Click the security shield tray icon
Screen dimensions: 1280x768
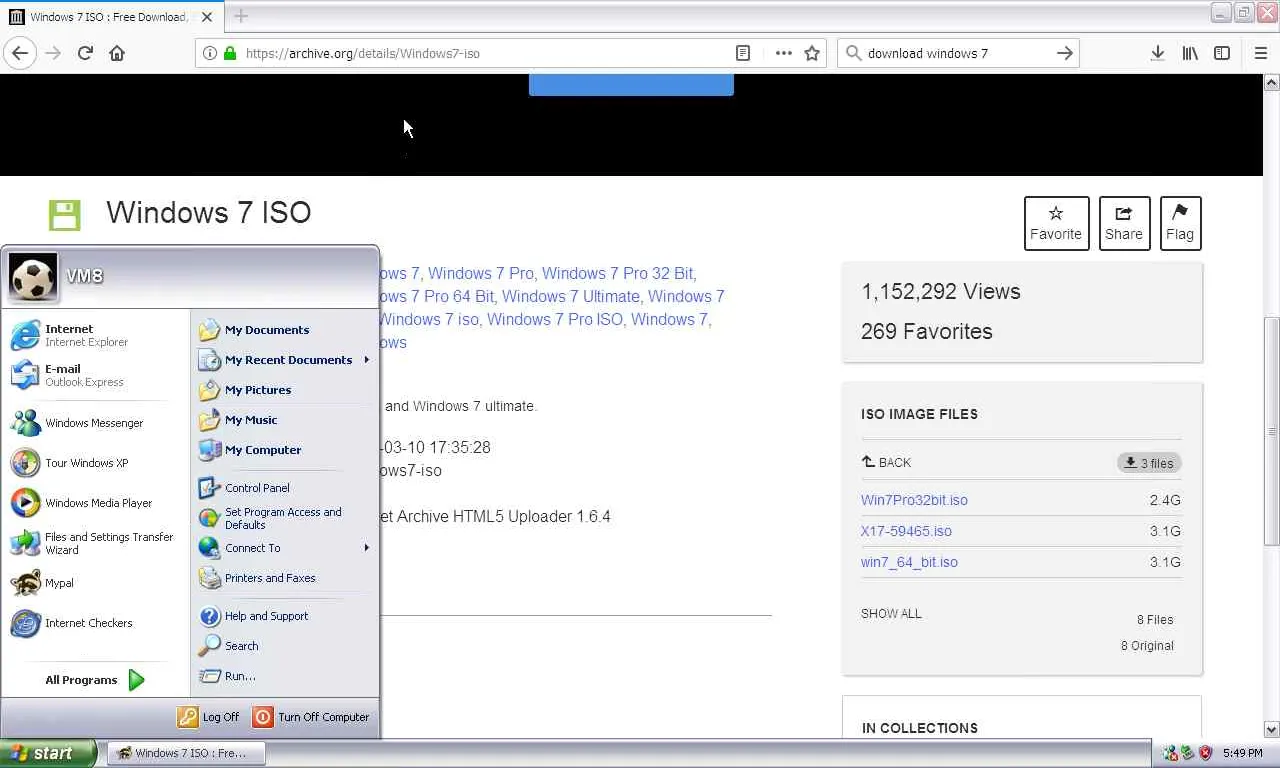1205,753
